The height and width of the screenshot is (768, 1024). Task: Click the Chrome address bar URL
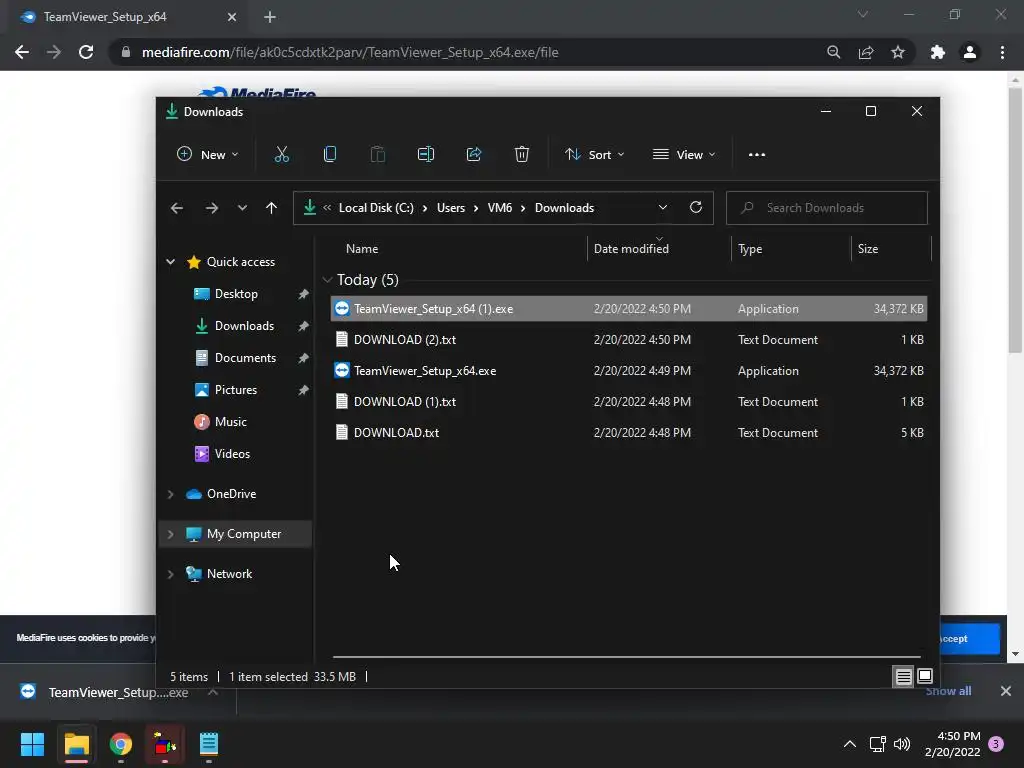click(350, 52)
